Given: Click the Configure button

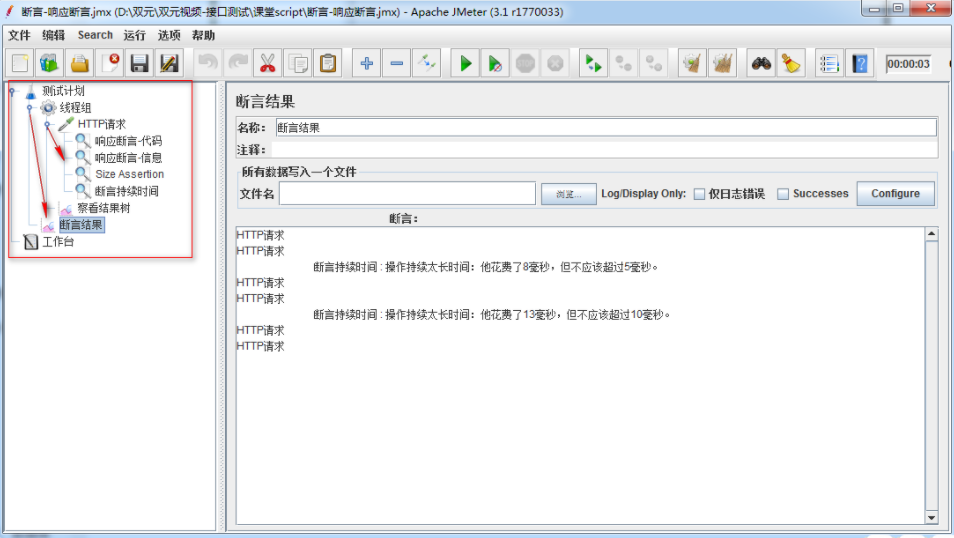Looking at the screenshot, I should pyautogui.click(x=896, y=194).
